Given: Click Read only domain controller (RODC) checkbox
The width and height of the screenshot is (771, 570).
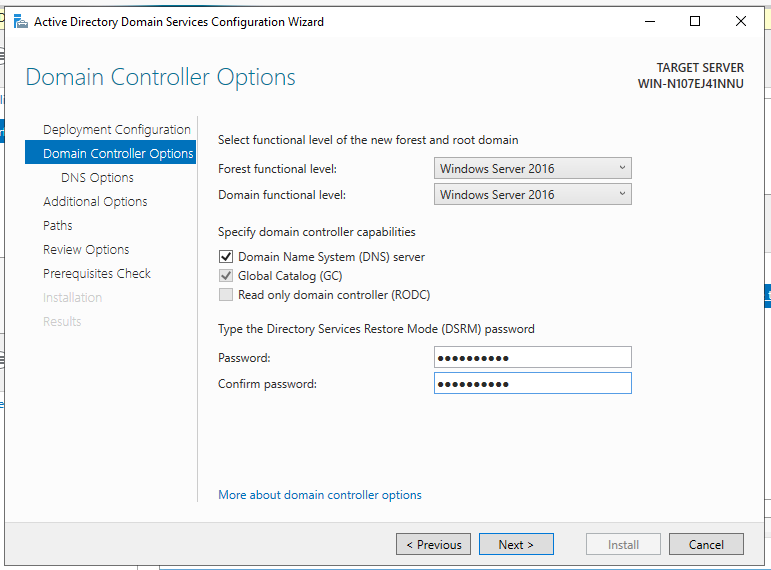Looking at the screenshot, I should click(x=226, y=295).
